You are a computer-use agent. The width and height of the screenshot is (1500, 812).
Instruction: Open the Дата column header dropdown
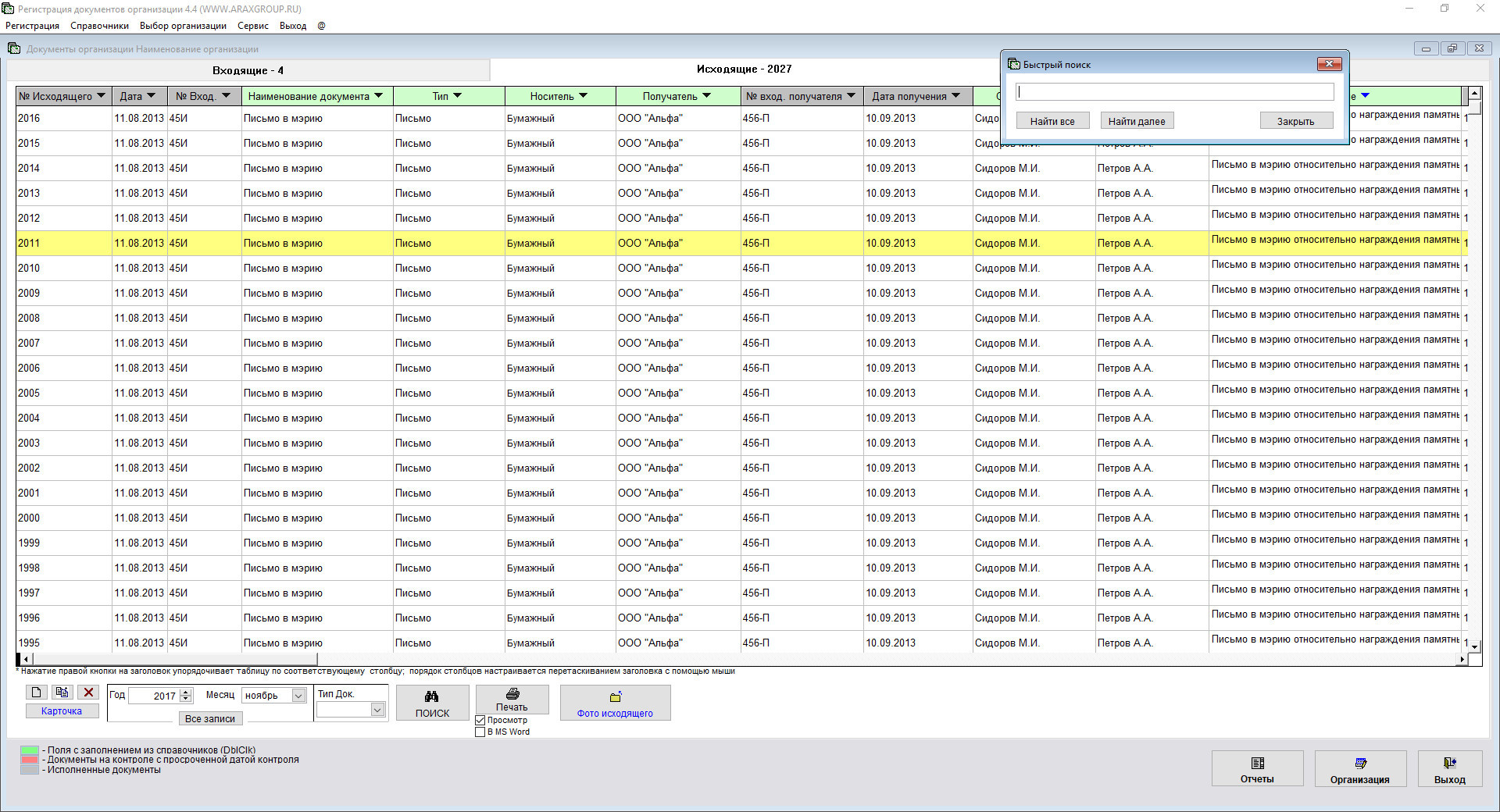point(151,96)
